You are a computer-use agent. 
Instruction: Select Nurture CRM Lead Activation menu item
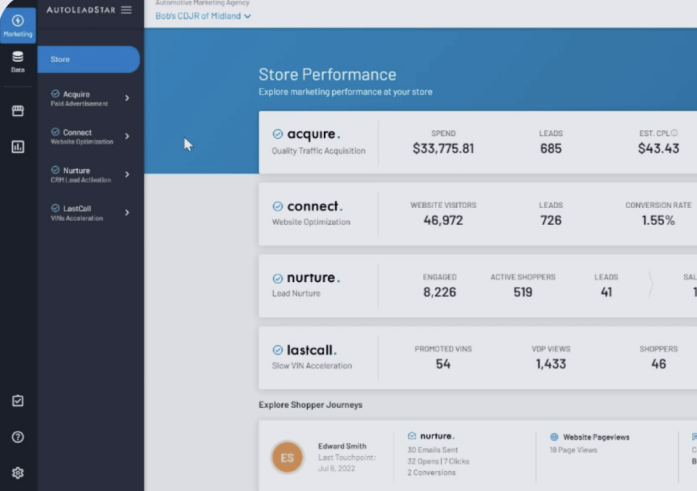(x=90, y=175)
